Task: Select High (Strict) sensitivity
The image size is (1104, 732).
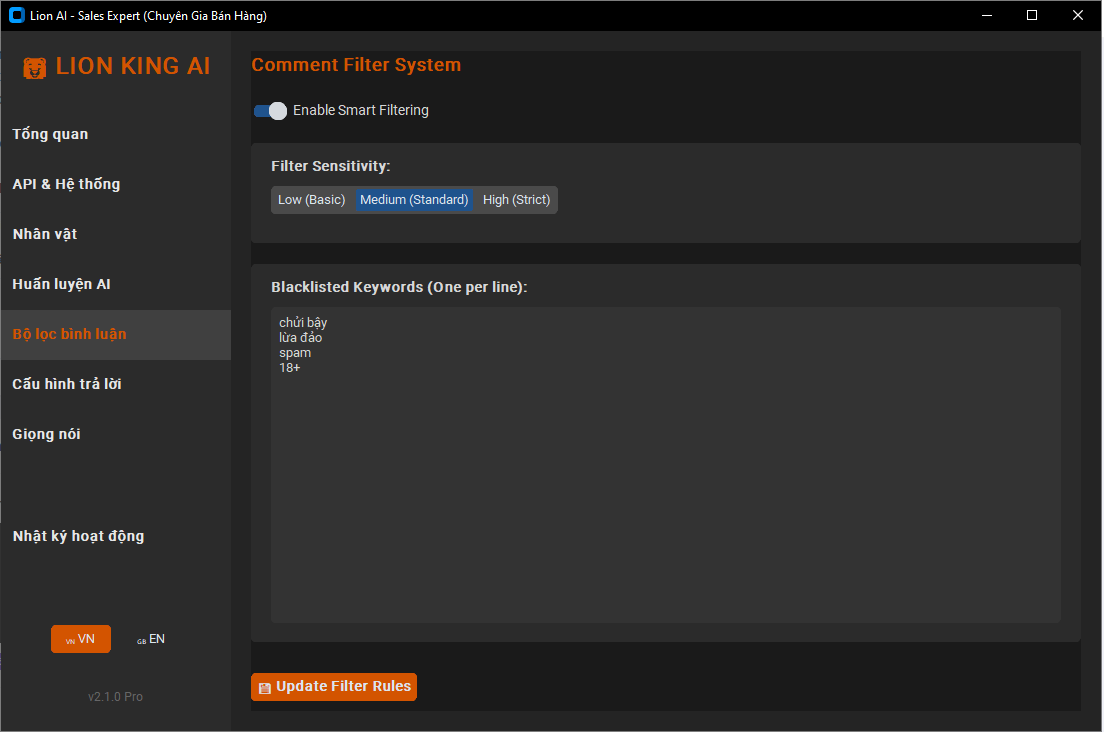Action: pyautogui.click(x=516, y=200)
